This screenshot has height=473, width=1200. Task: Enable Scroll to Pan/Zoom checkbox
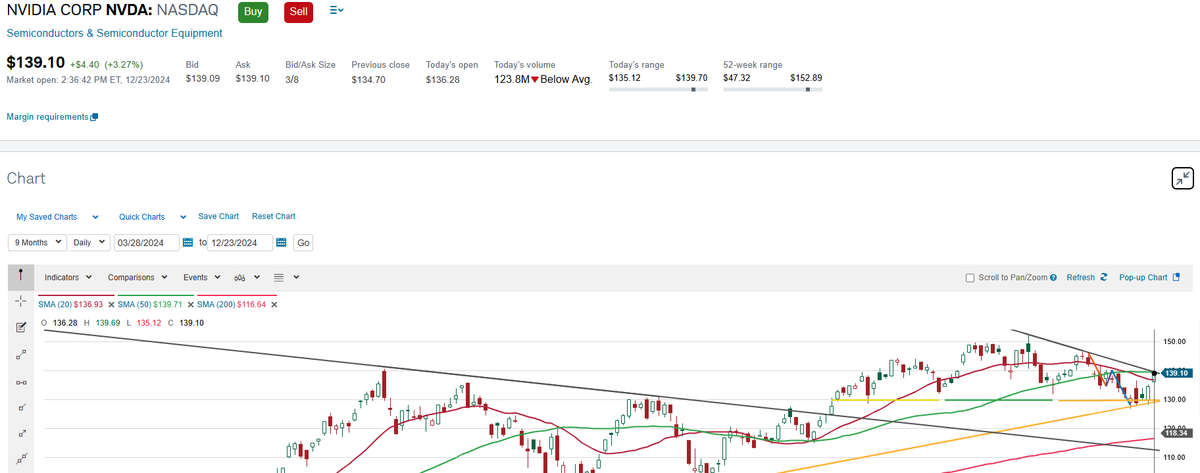[970, 278]
